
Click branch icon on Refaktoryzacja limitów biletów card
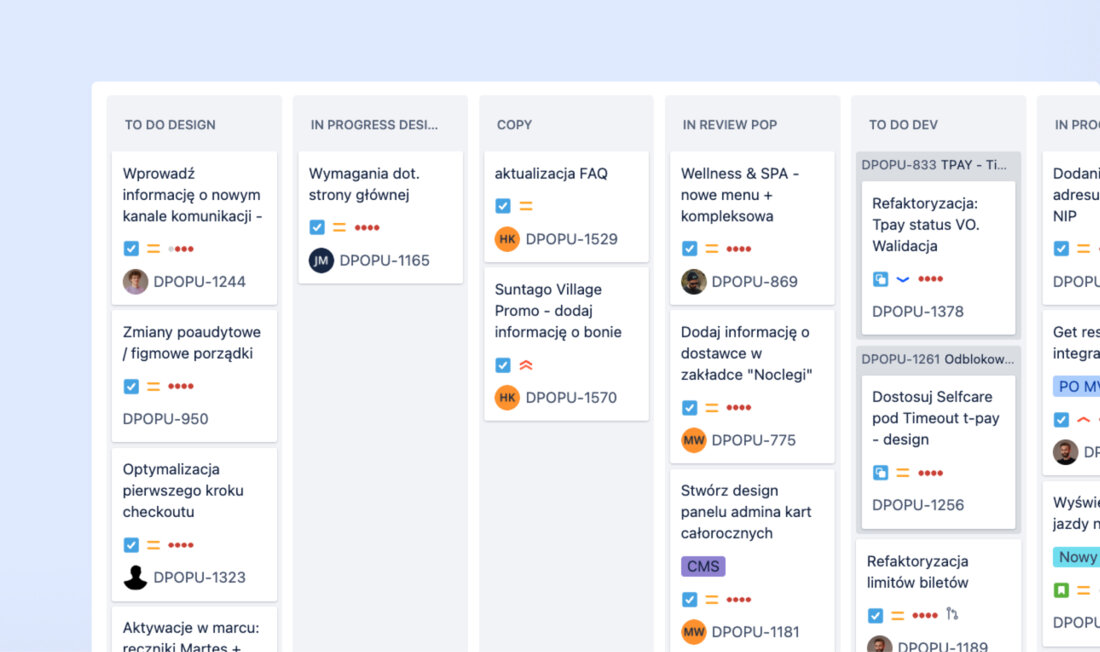coord(952,615)
